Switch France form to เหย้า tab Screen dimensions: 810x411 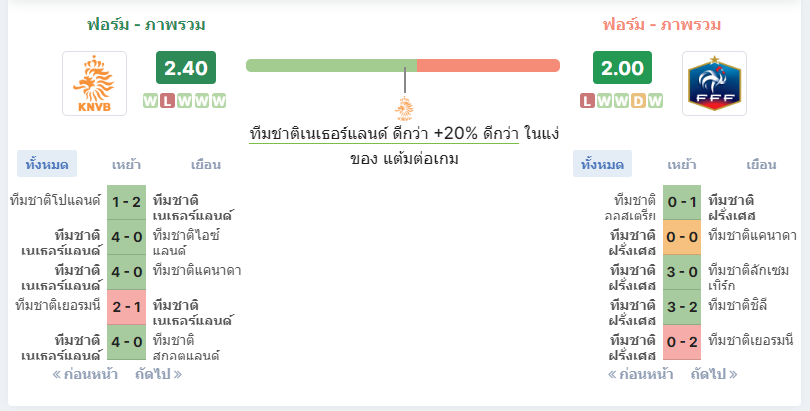pos(682,164)
